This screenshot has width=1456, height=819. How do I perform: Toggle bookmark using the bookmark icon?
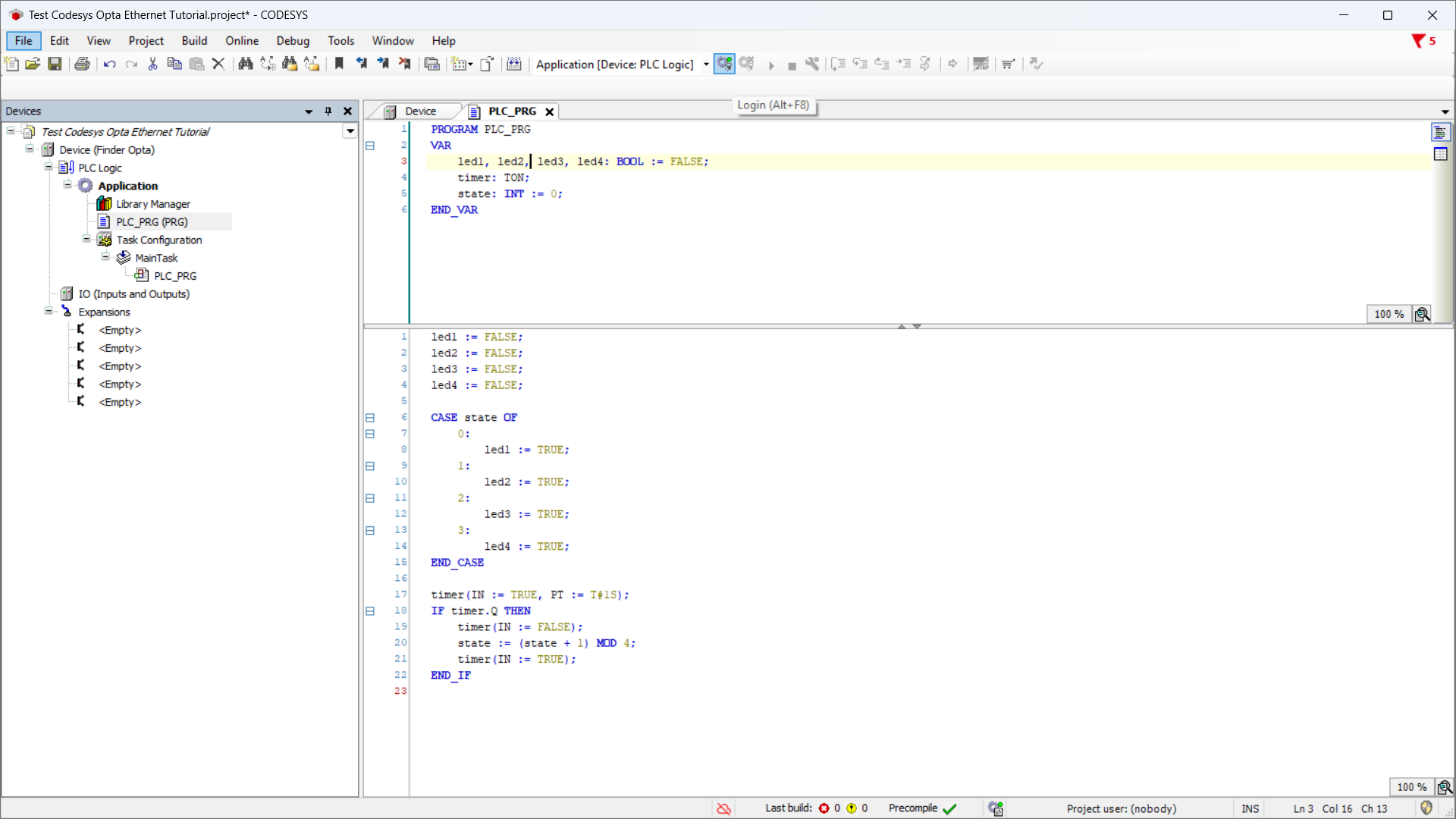click(339, 64)
